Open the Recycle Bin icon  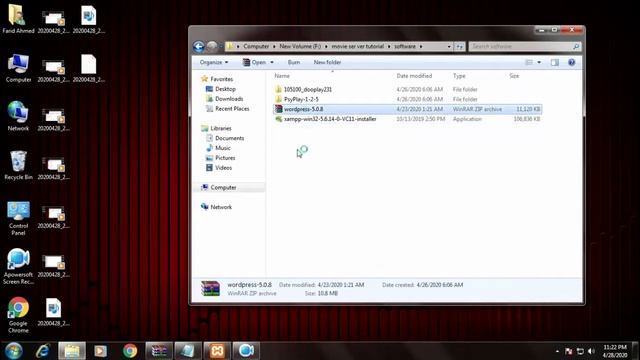[x=18, y=165]
